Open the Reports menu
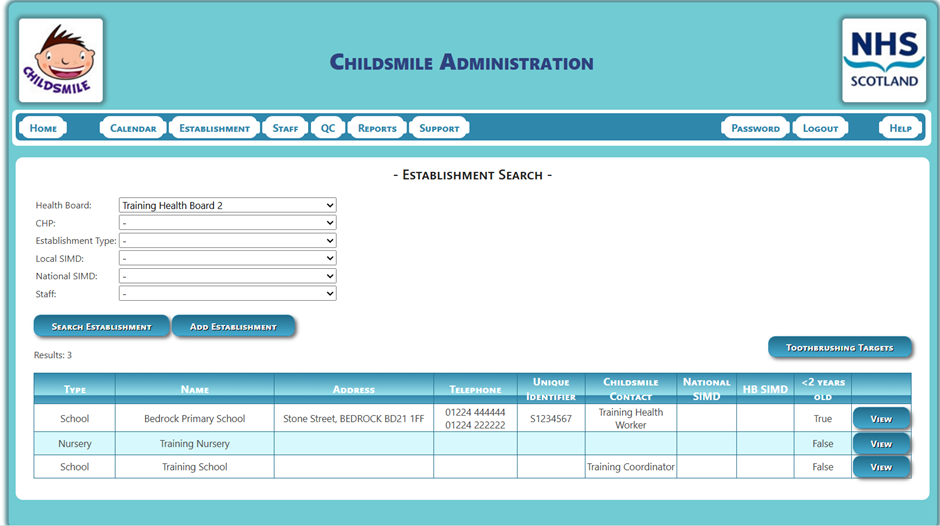Image resolution: width=940 pixels, height=526 pixels. tap(377, 128)
